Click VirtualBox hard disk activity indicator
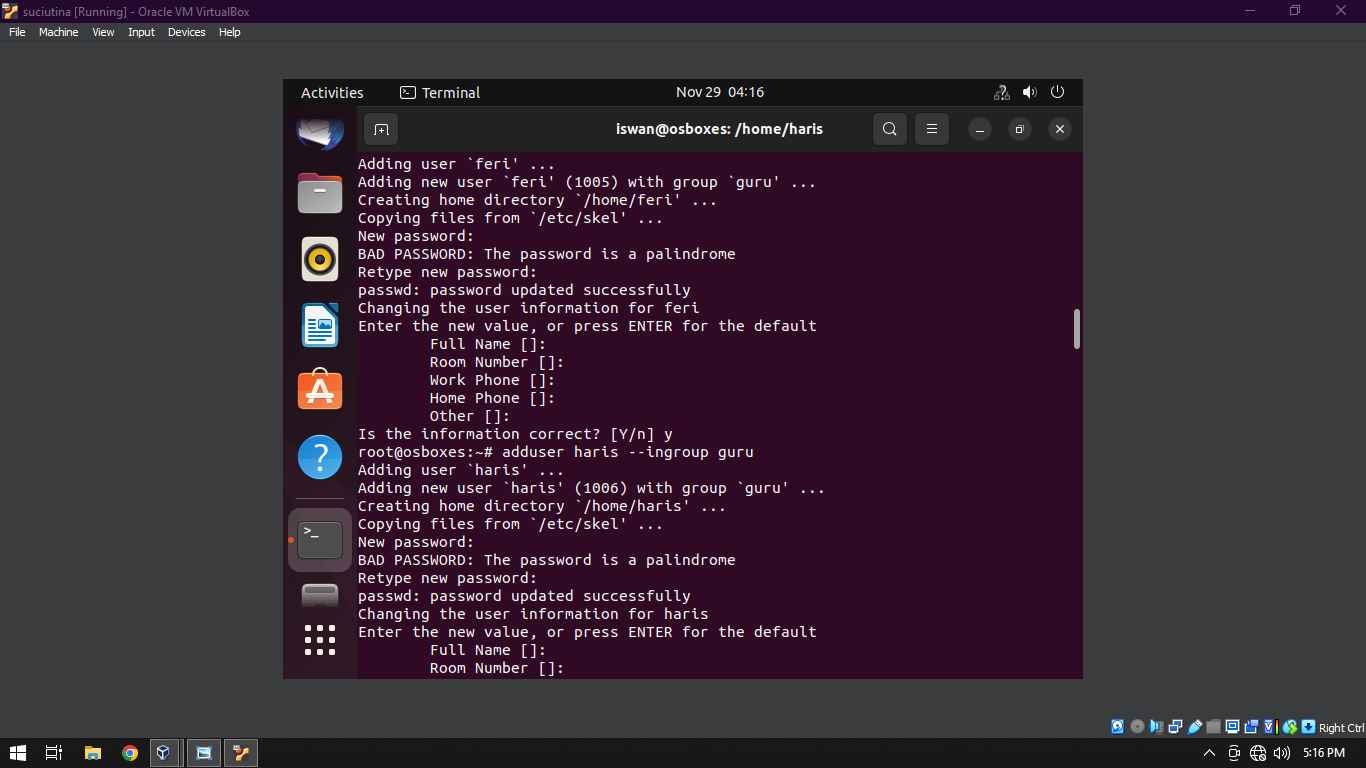 coord(1118,727)
